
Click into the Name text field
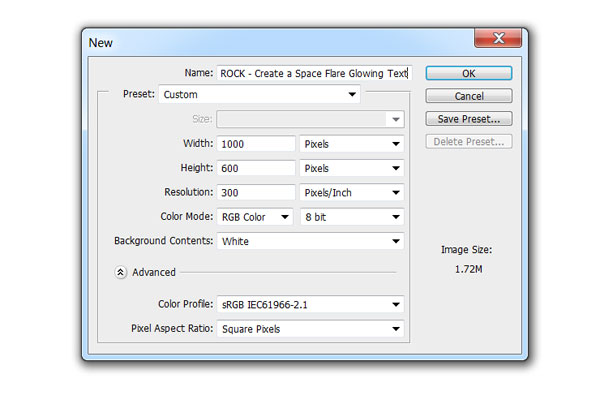pyautogui.click(x=315, y=73)
